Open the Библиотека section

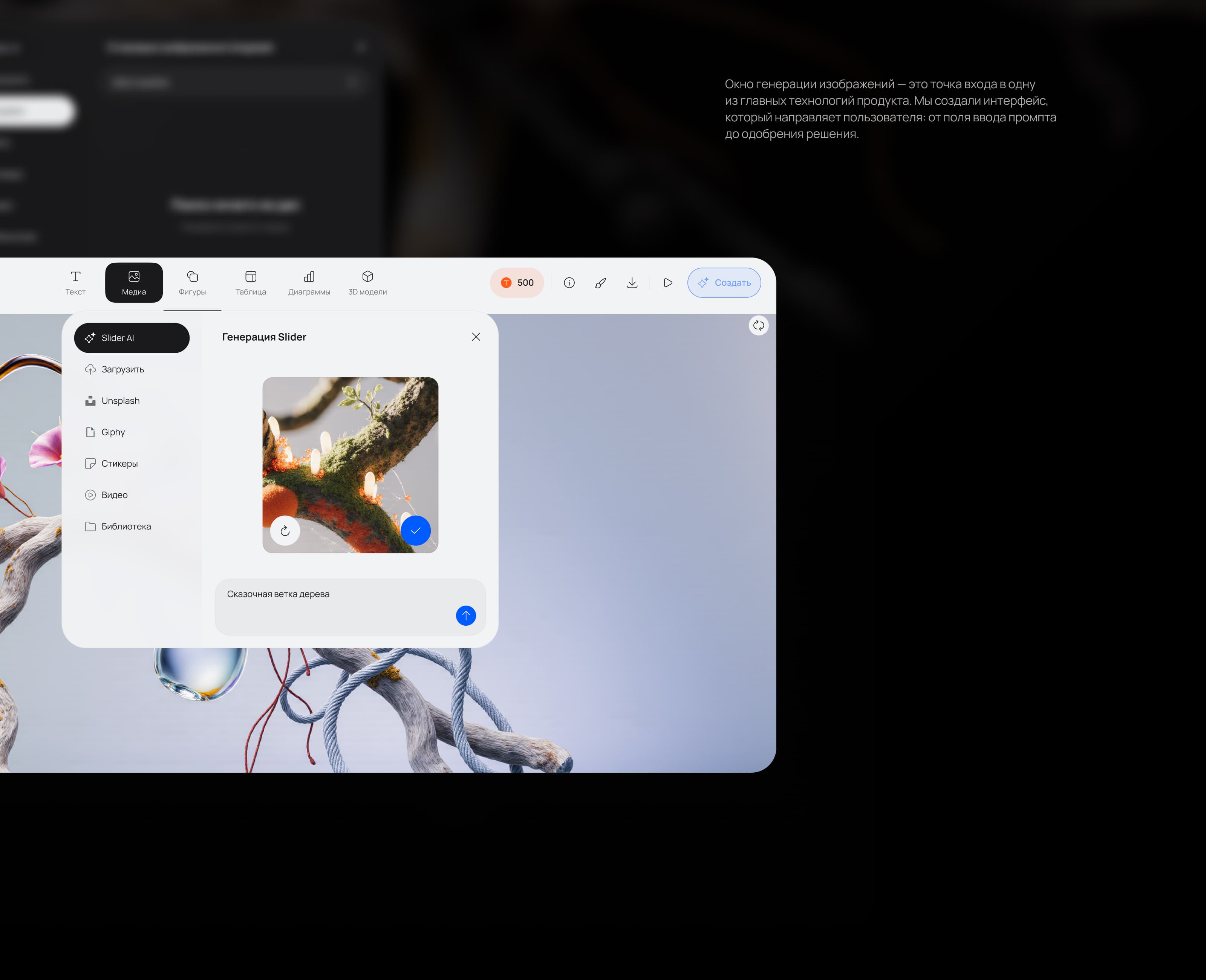click(126, 526)
